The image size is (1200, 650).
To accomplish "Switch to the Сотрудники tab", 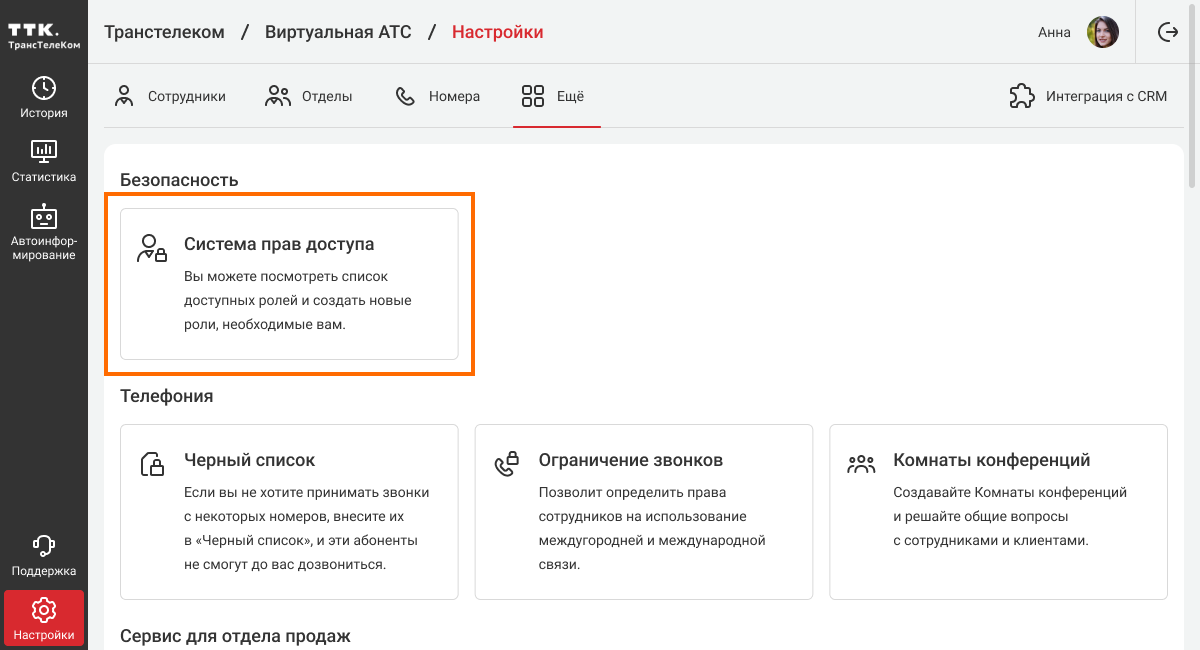I will (170, 96).
